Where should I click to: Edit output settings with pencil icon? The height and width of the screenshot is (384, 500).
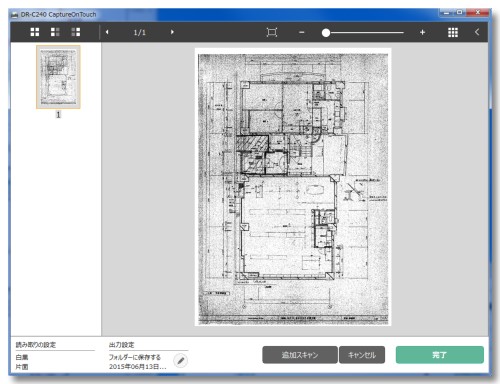pos(181,361)
